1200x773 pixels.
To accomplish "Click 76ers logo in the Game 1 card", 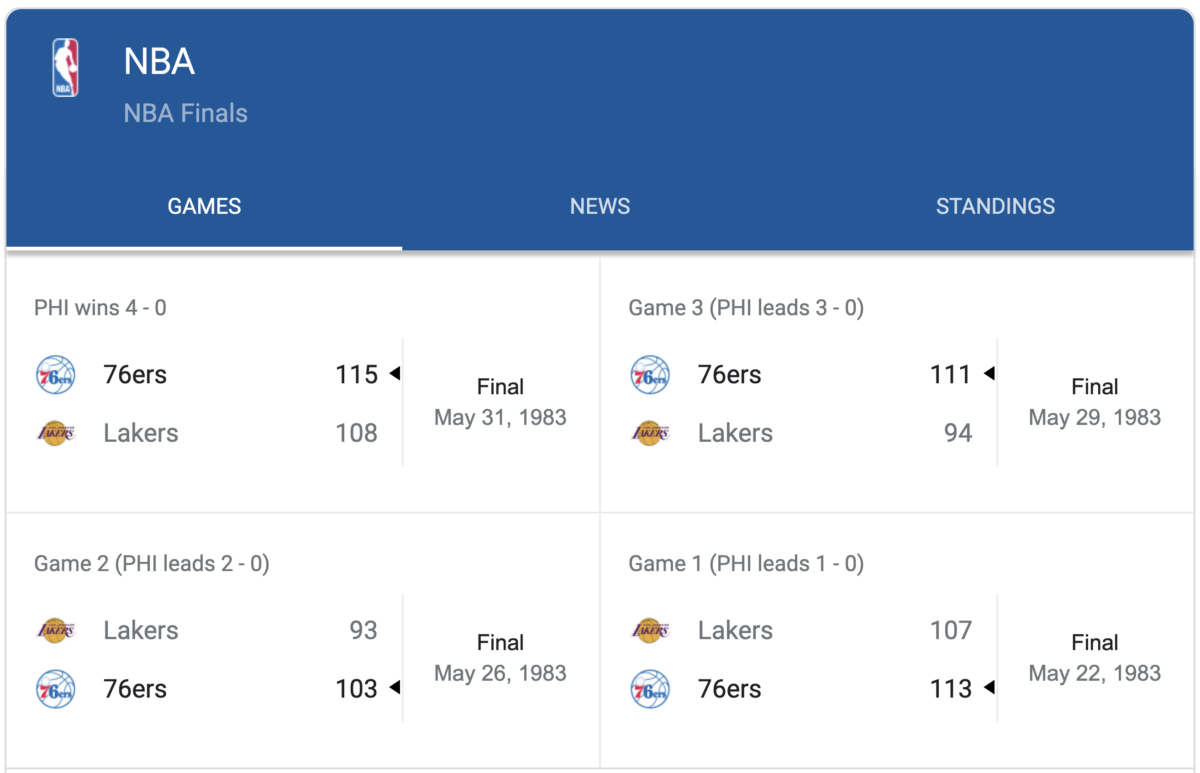I will 650,689.
